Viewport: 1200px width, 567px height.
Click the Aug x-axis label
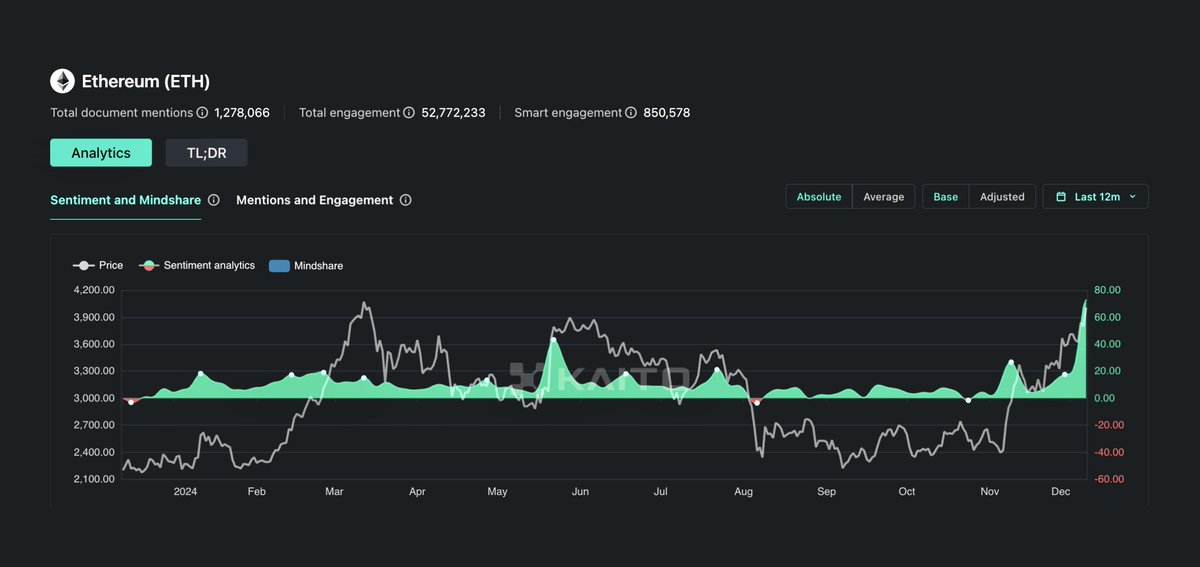pyautogui.click(x=743, y=492)
